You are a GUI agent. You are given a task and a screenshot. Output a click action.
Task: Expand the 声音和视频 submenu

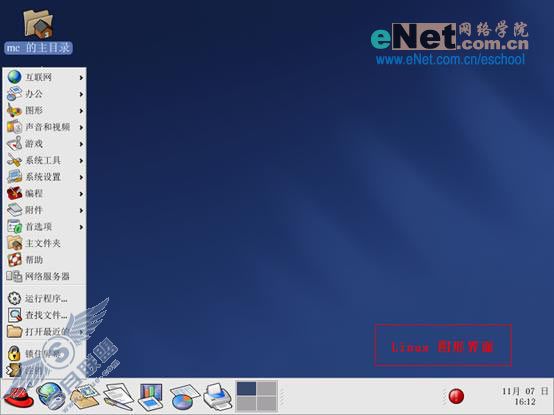(45, 127)
